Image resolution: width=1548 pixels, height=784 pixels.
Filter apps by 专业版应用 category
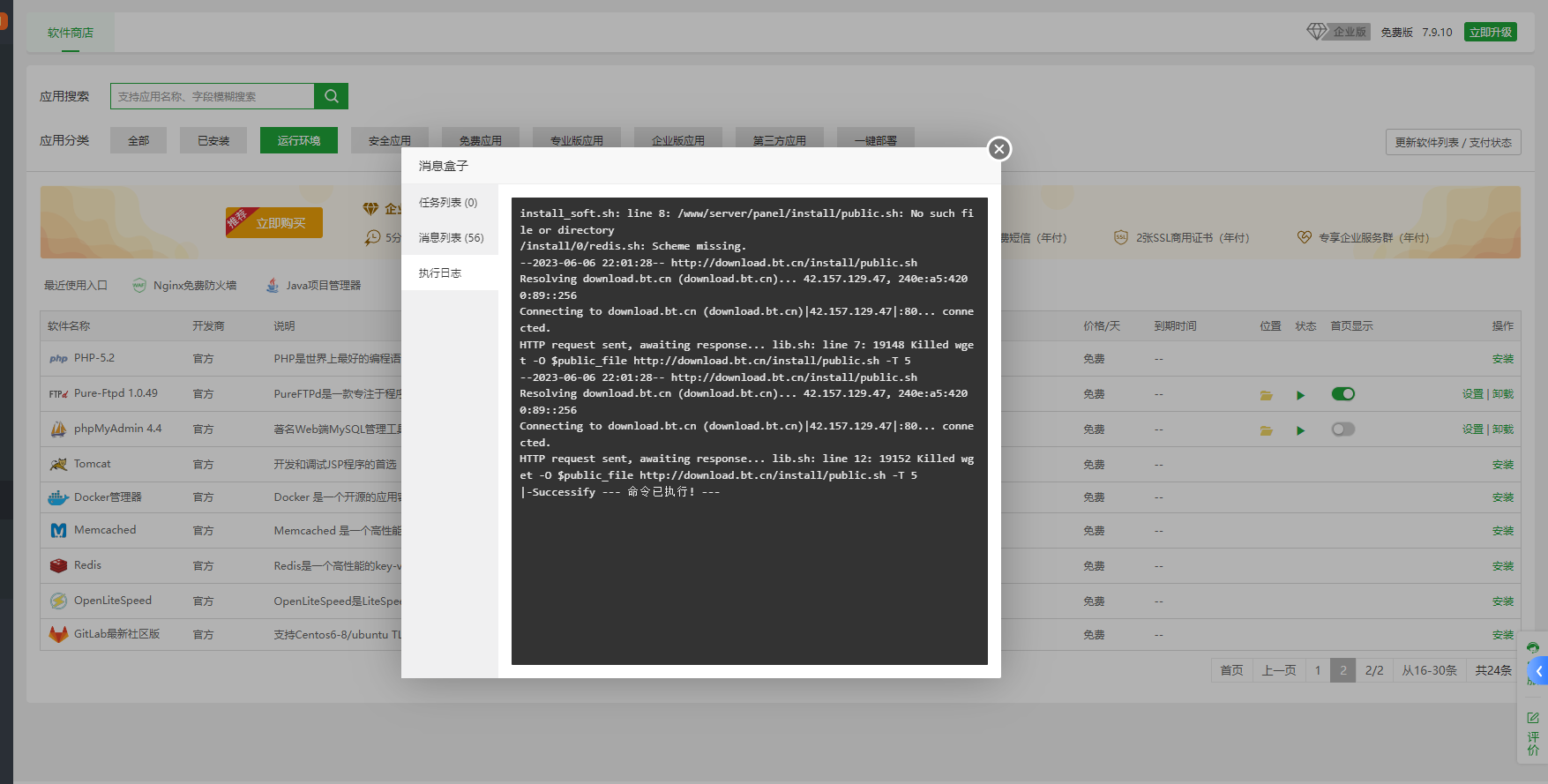[x=577, y=139]
